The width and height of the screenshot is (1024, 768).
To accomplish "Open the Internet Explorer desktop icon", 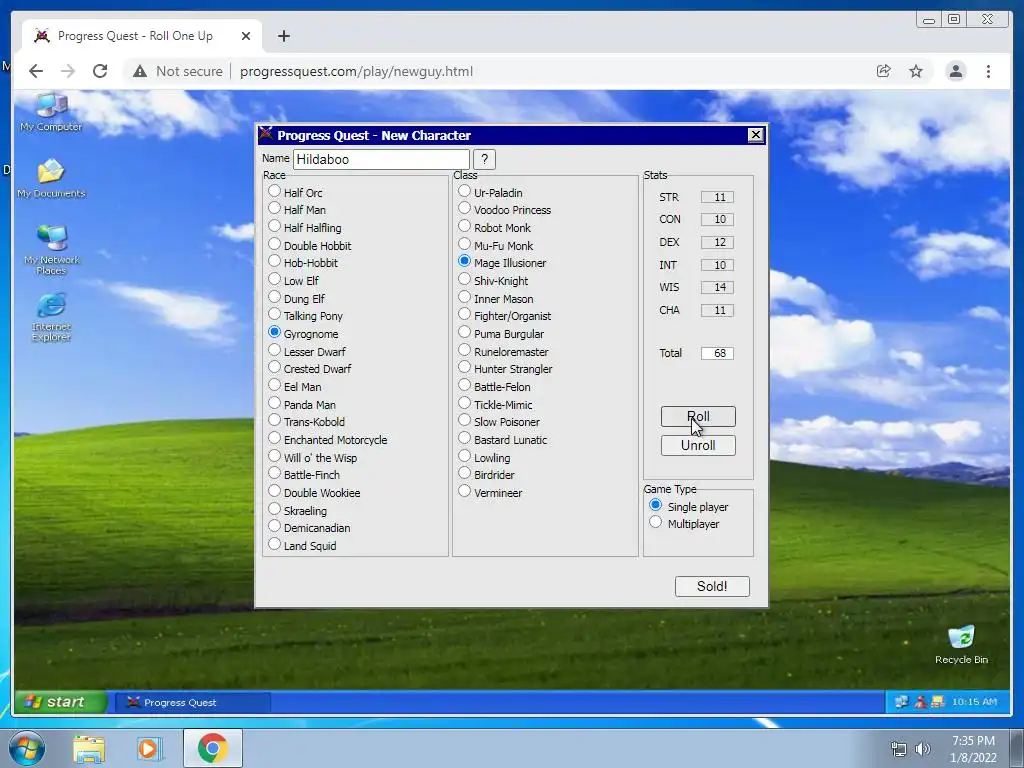I will point(51,317).
